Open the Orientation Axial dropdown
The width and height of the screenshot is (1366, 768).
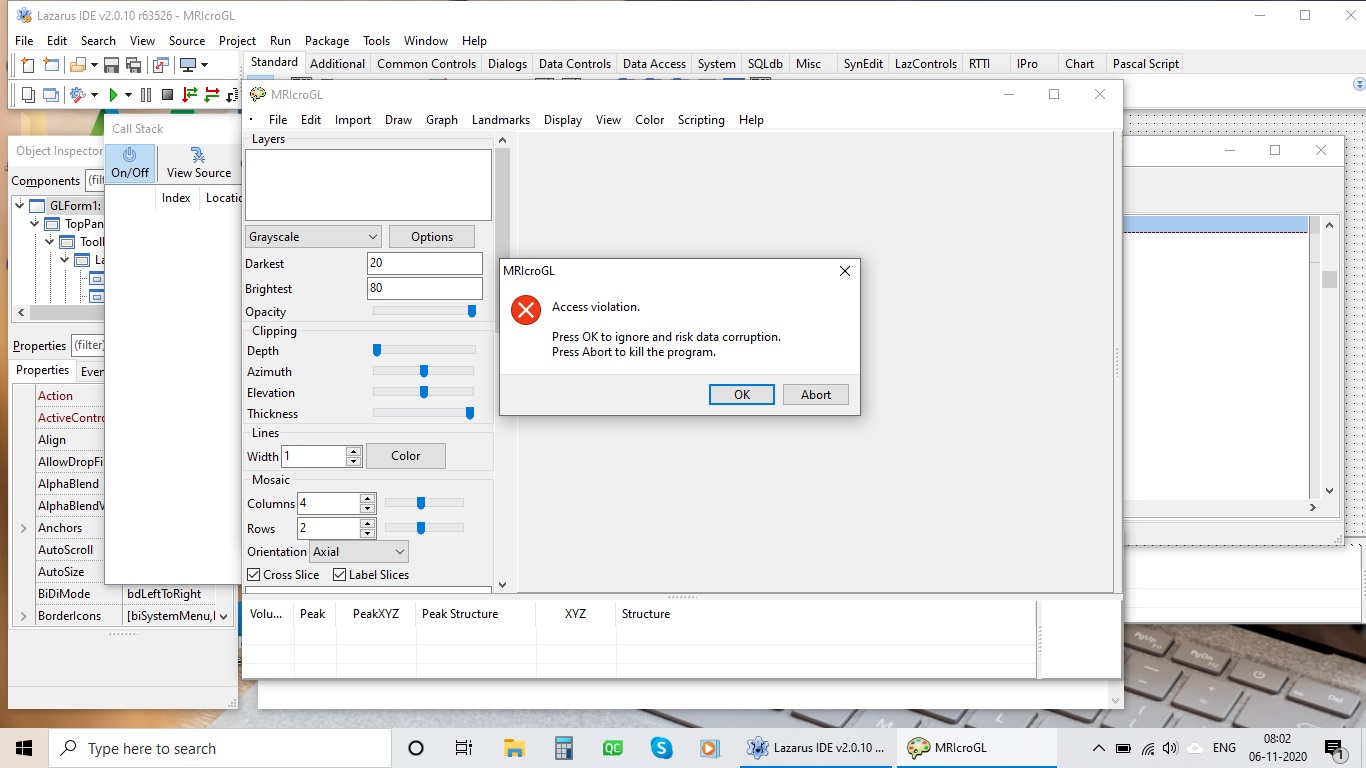tap(358, 552)
